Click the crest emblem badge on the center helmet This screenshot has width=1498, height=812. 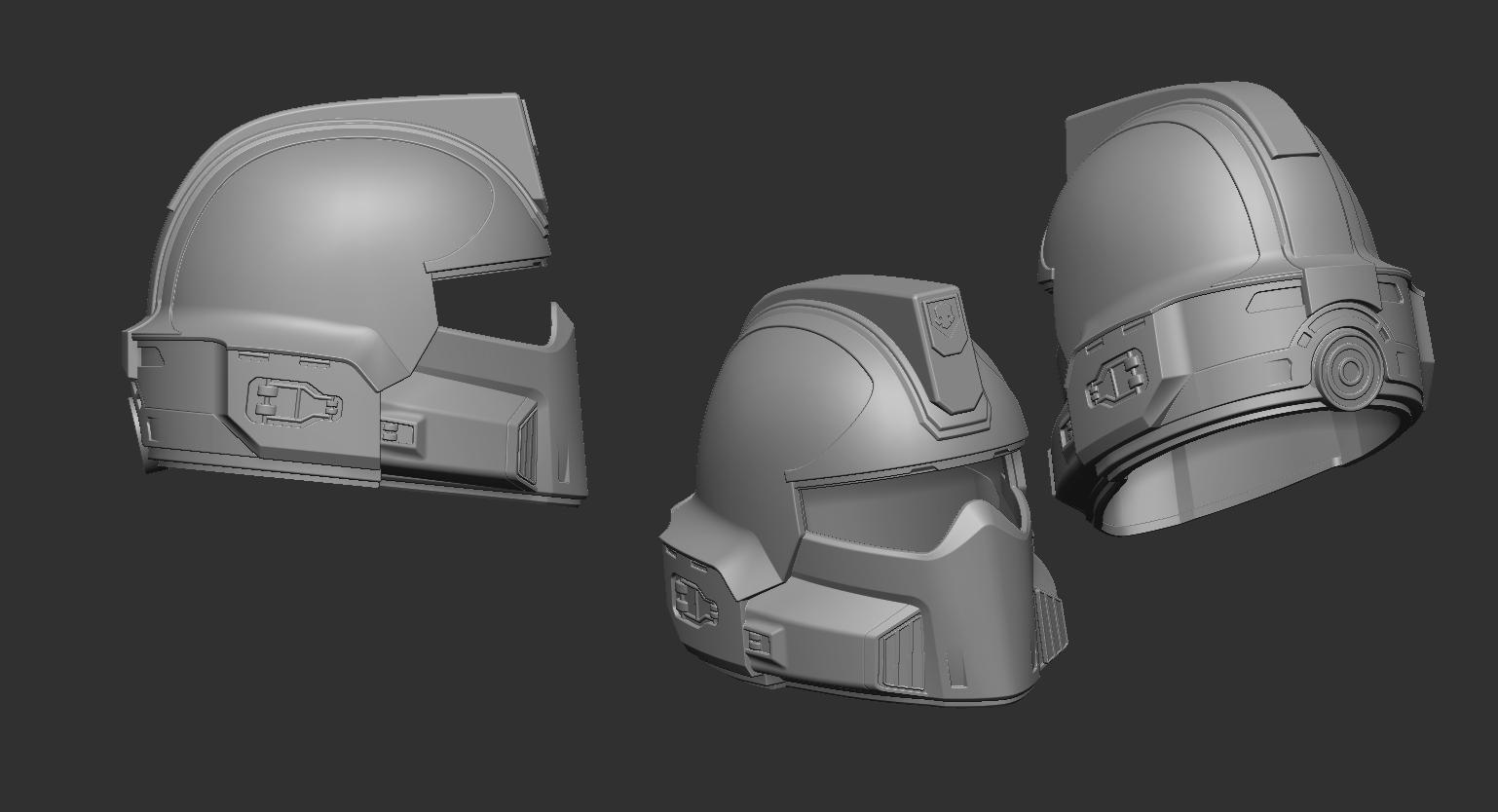(944, 321)
